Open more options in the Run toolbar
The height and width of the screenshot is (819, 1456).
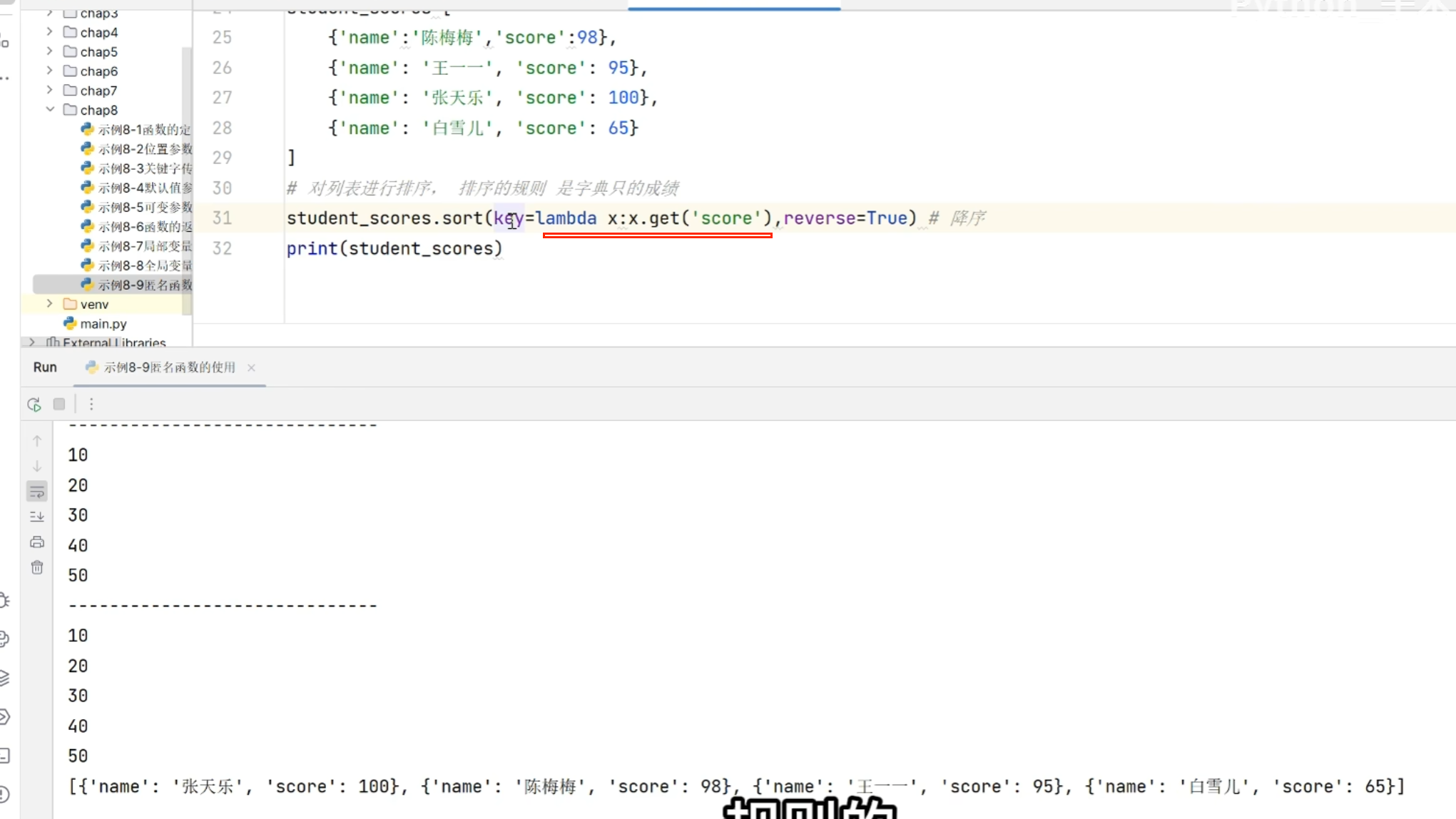91,405
